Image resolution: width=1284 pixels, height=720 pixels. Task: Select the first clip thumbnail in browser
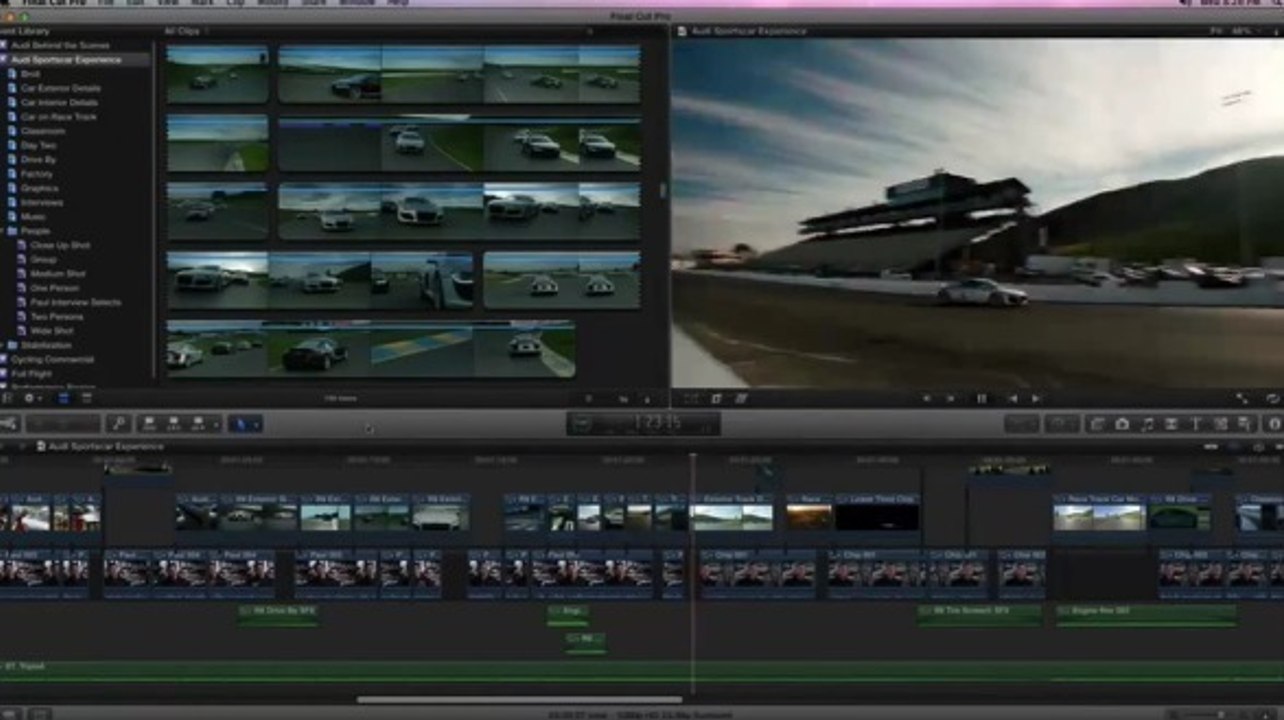[218, 74]
